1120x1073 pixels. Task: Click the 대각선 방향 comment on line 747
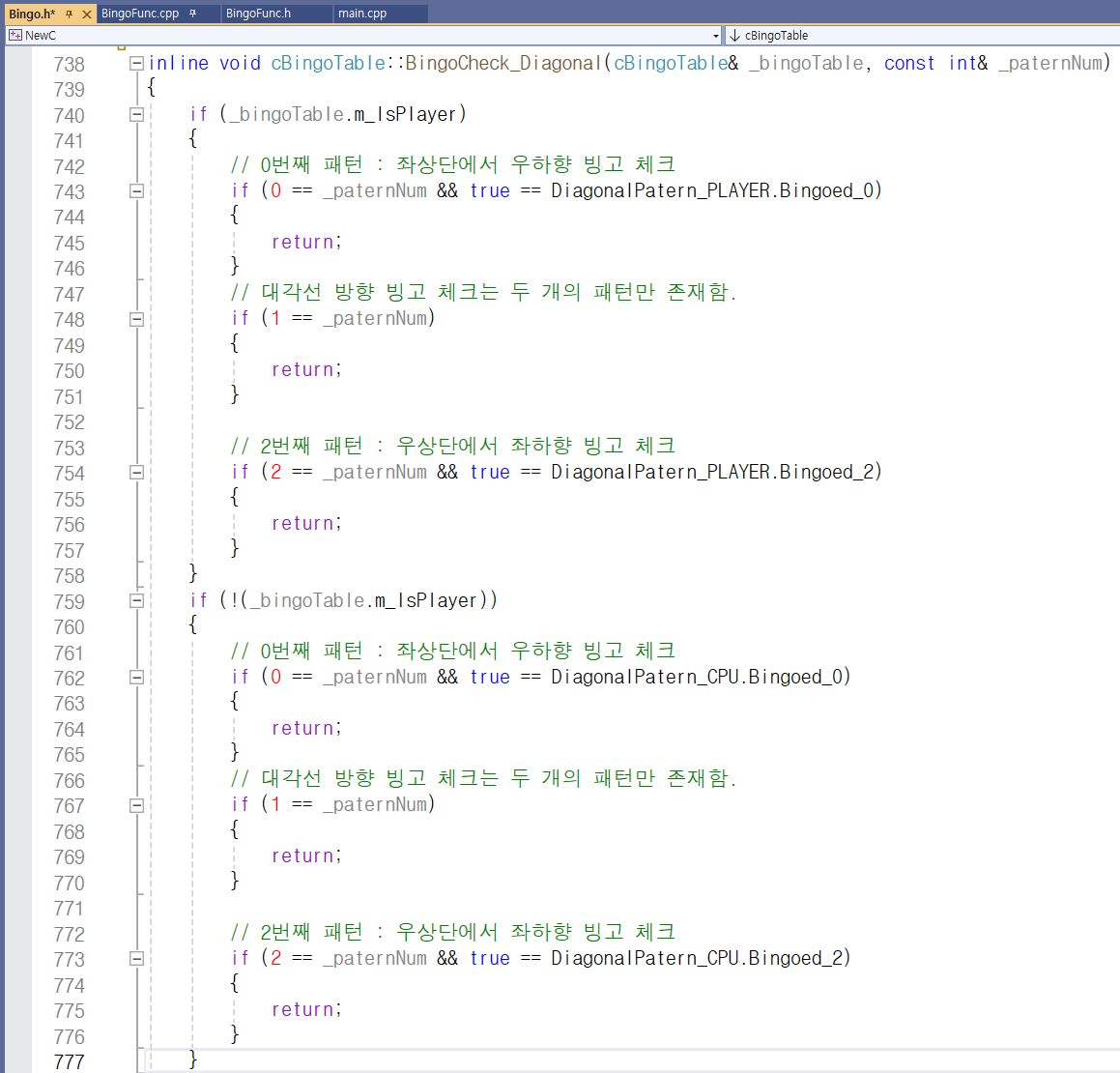point(483,293)
